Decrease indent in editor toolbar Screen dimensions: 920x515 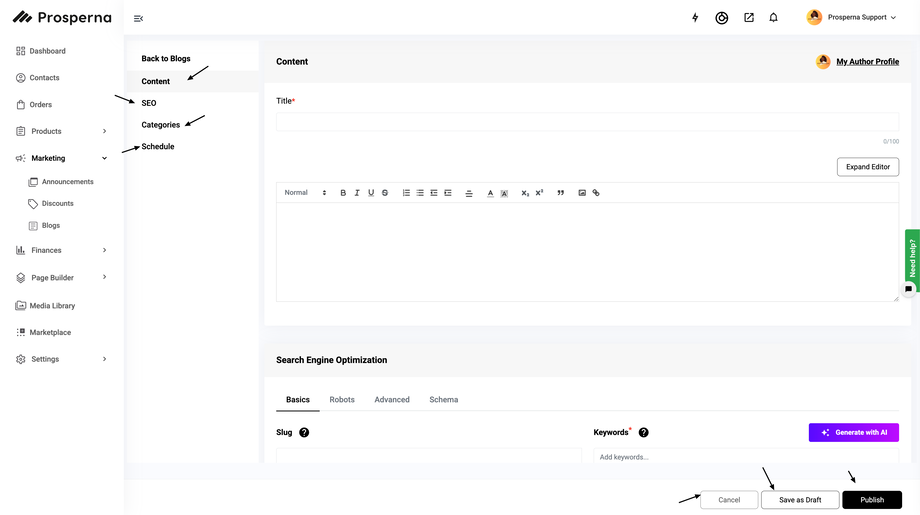434,193
